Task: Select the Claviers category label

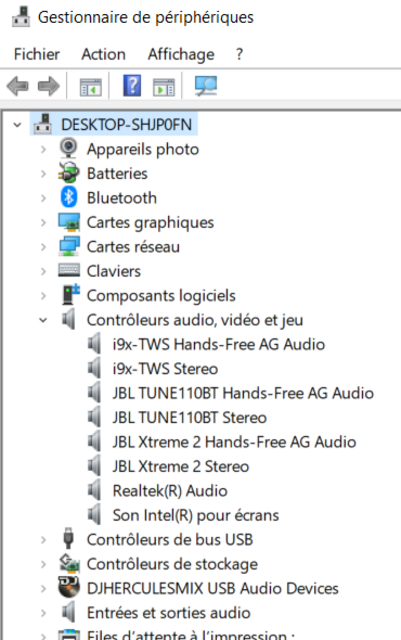Action: [x=114, y=271]
